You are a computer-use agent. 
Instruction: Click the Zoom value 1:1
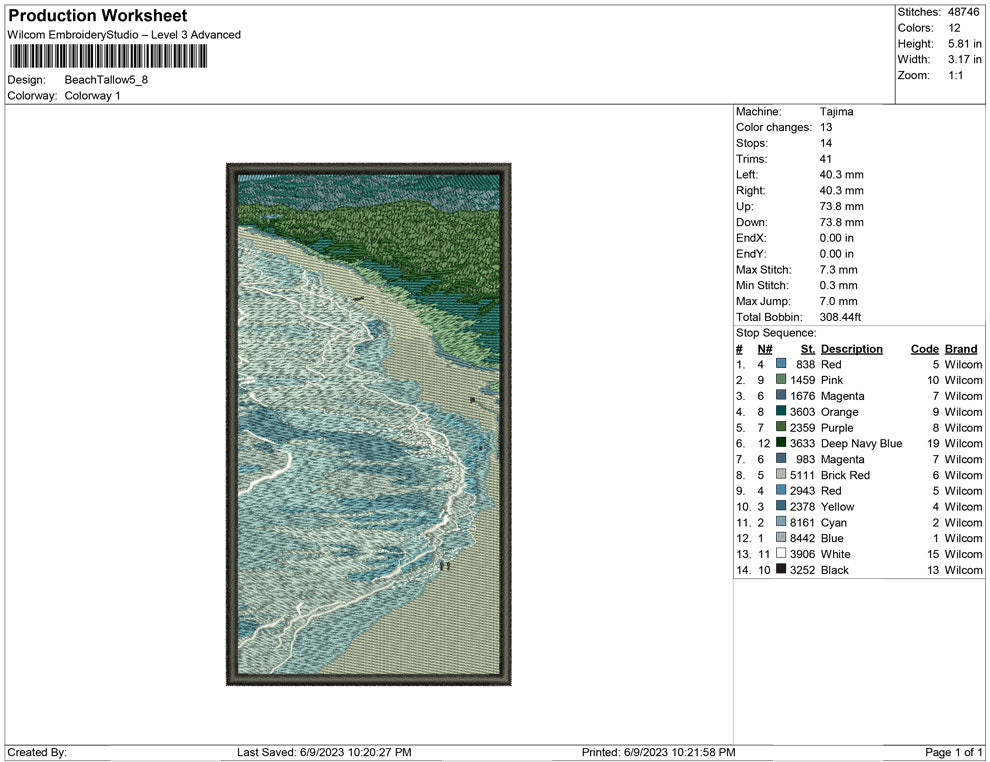(x=955, y=75)
